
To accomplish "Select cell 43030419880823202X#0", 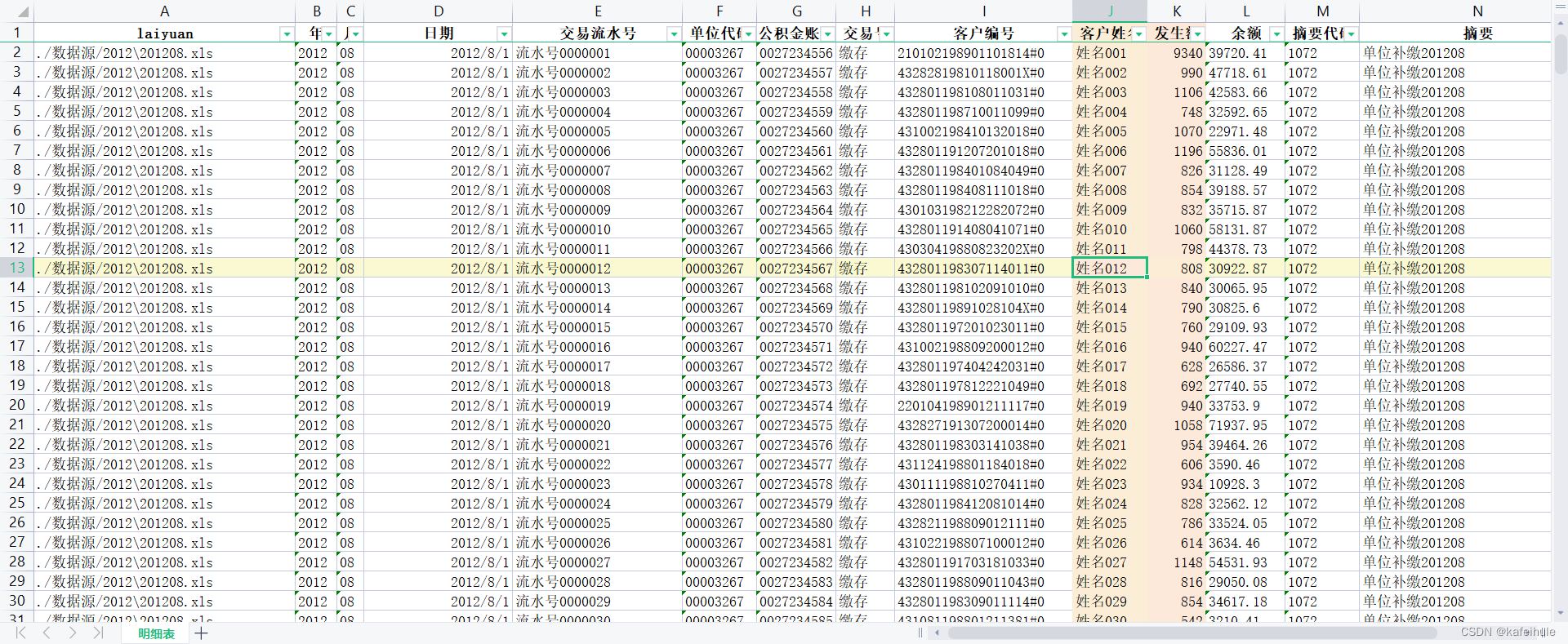I will click(x=984, y=248).
